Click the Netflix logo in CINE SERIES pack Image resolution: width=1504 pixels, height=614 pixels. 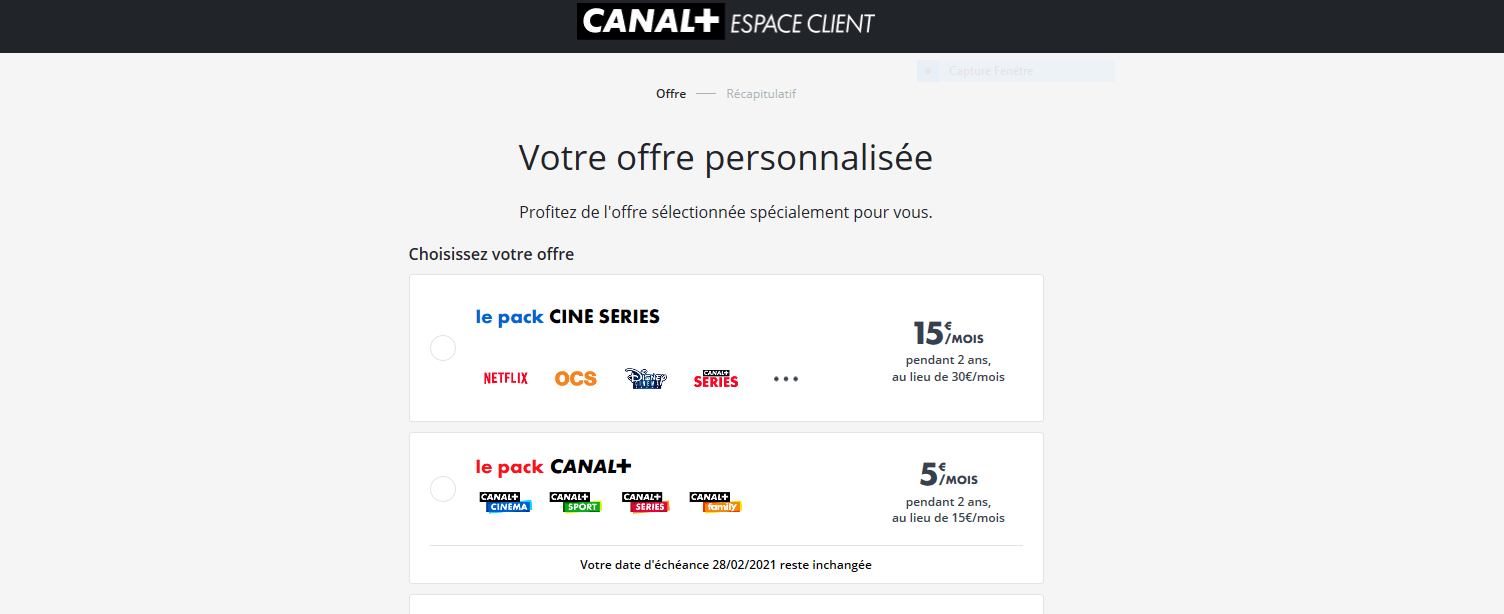[506, 378]
